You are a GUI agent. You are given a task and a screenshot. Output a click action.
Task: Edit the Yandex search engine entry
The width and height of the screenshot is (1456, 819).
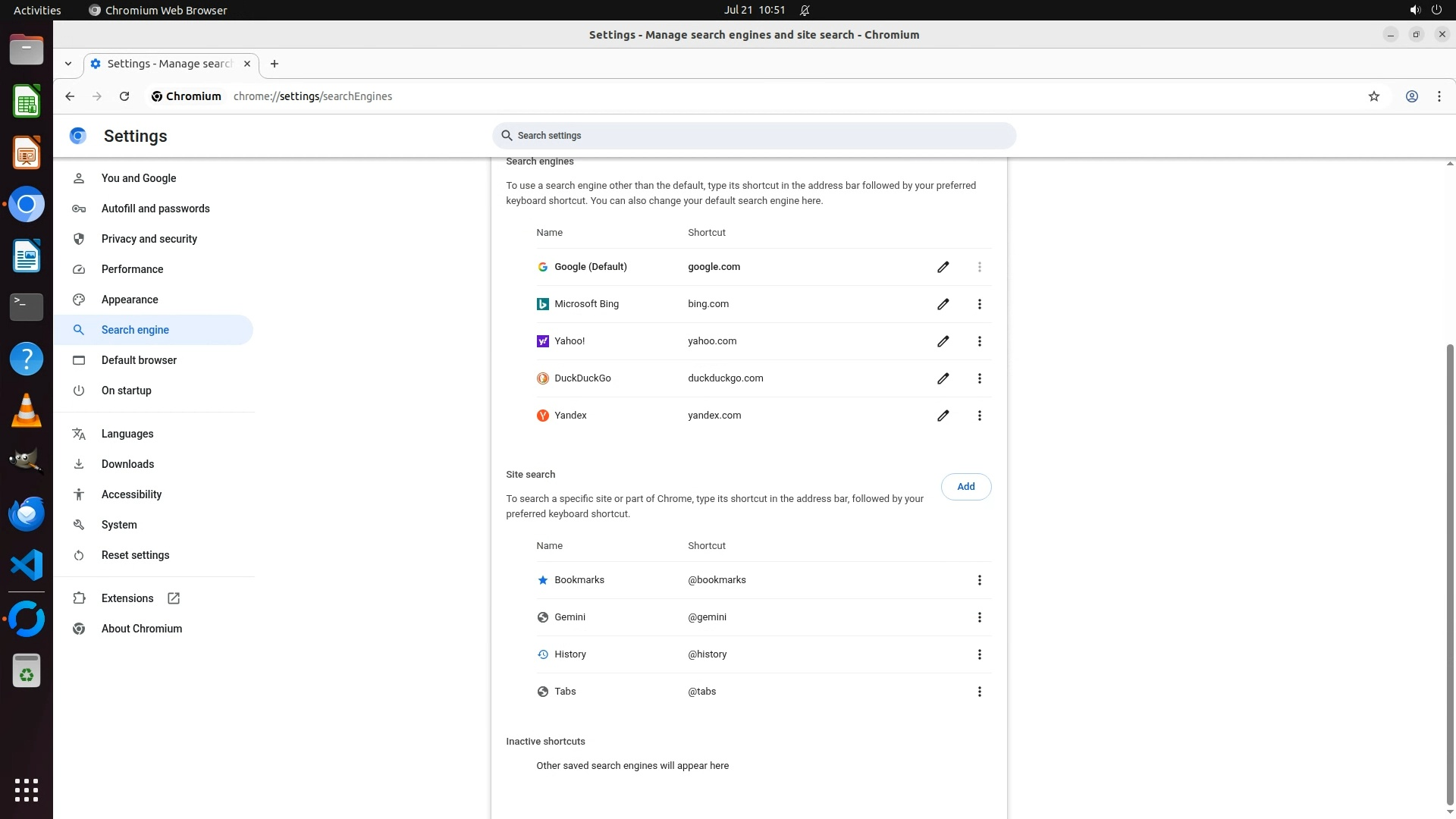click(x=943, y=416)
